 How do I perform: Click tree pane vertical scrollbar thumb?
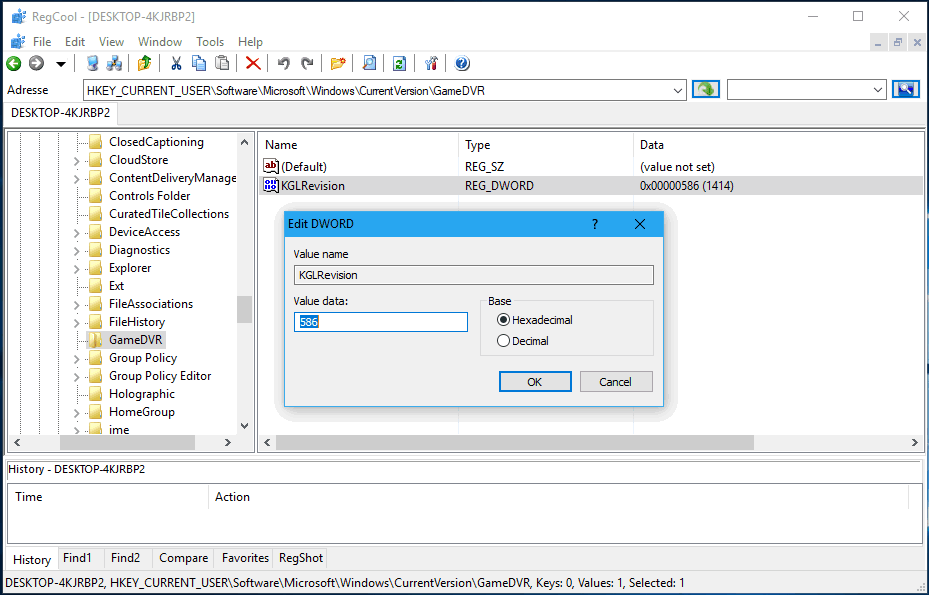point(244,309)
